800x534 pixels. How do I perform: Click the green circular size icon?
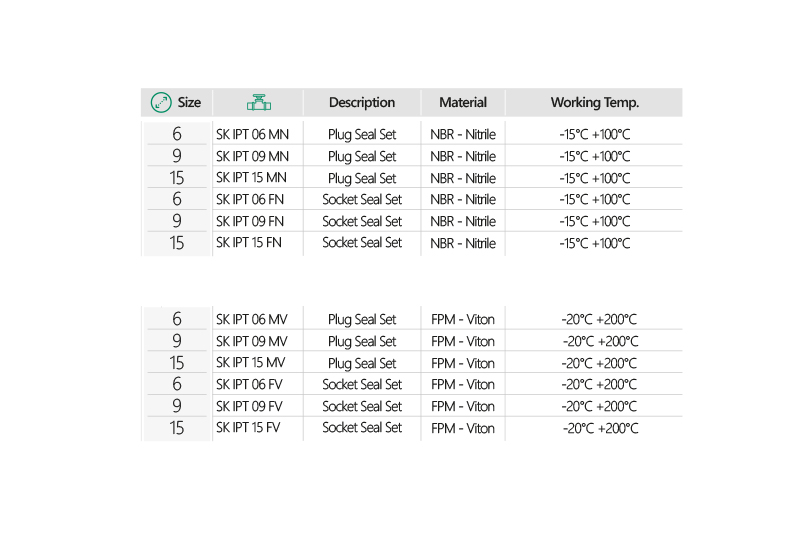pos(161,102)
